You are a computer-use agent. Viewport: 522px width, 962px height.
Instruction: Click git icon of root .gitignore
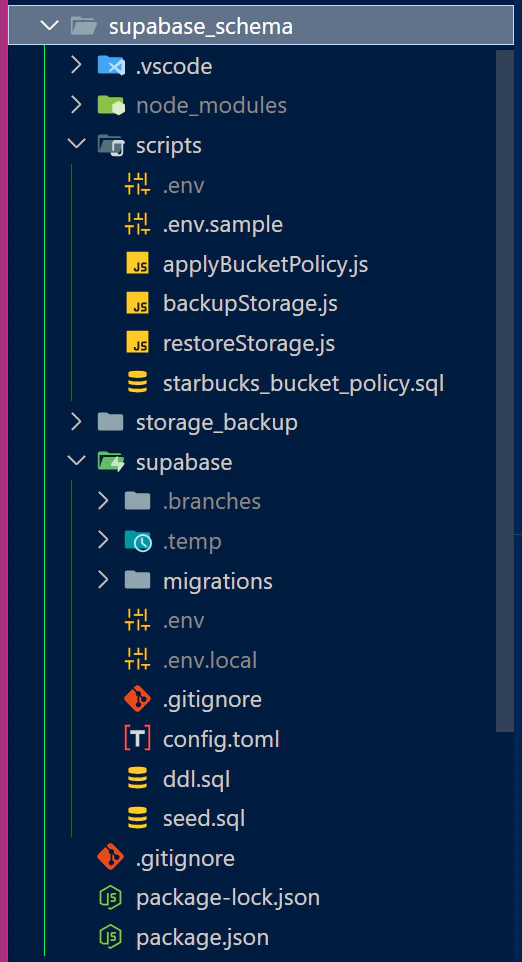[111, 858]
